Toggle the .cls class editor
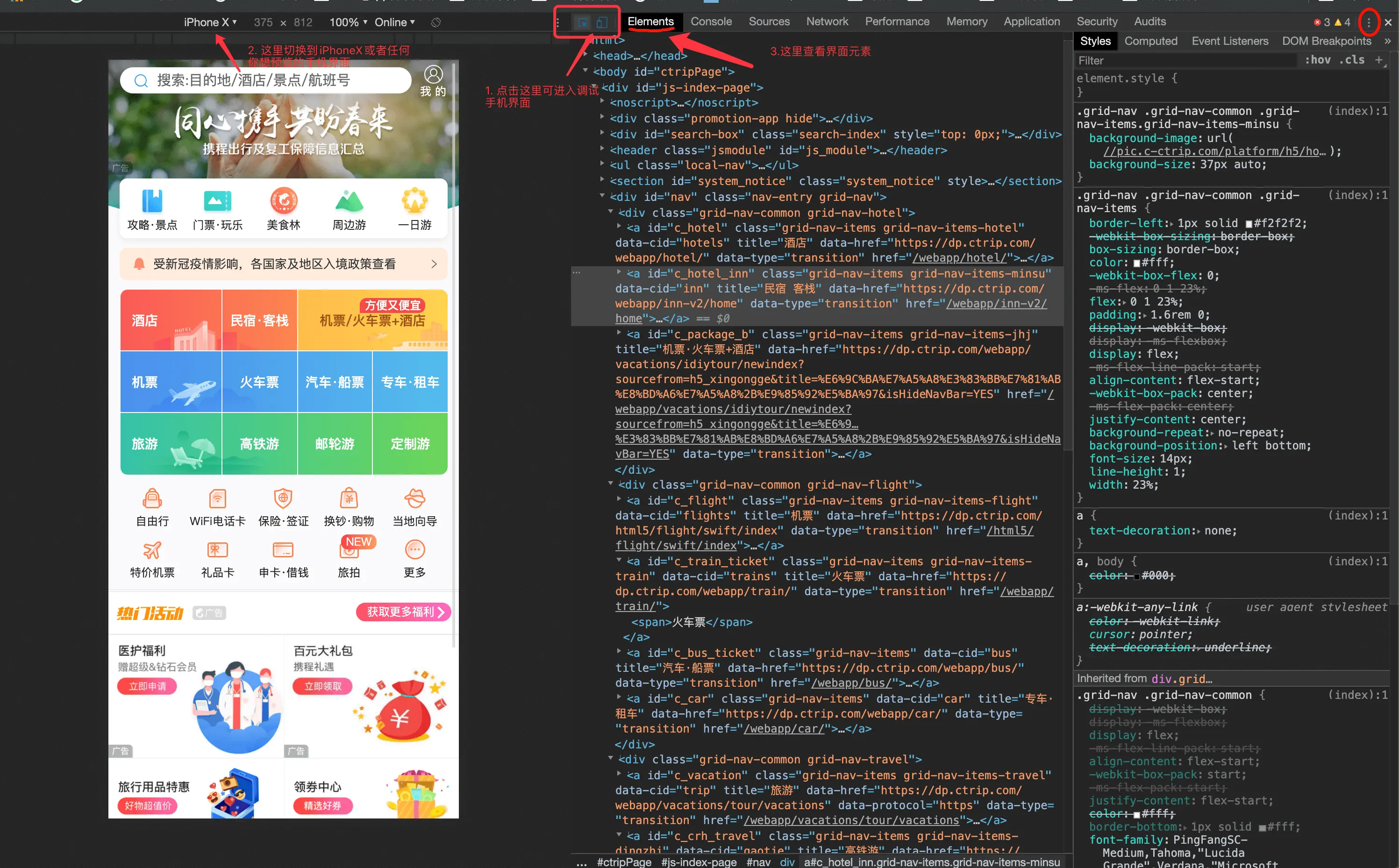Image resolution: width=1399 pixels, height=868 pixels. 1351,60
